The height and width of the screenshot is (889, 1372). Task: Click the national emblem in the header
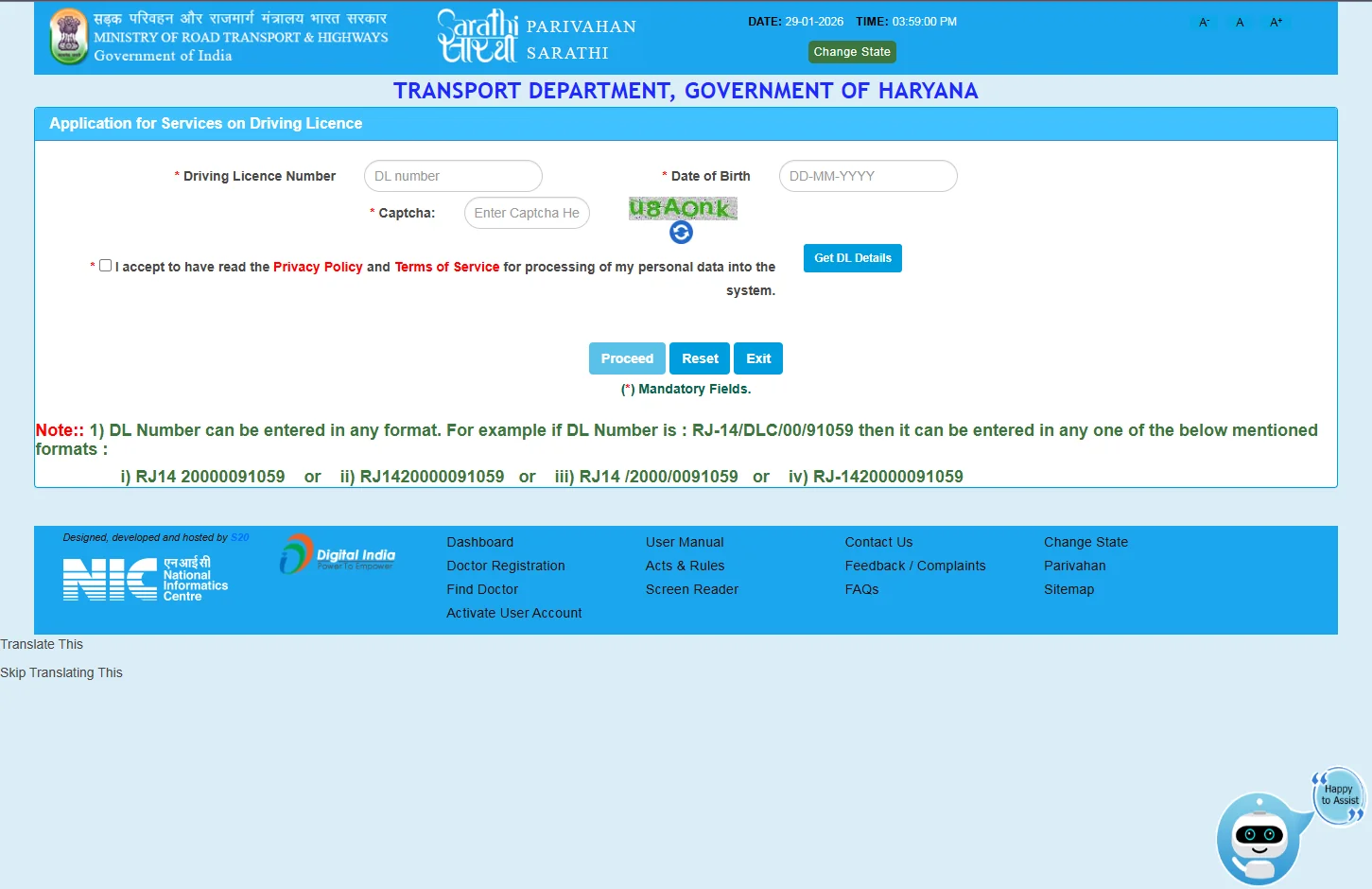point(67,36)
